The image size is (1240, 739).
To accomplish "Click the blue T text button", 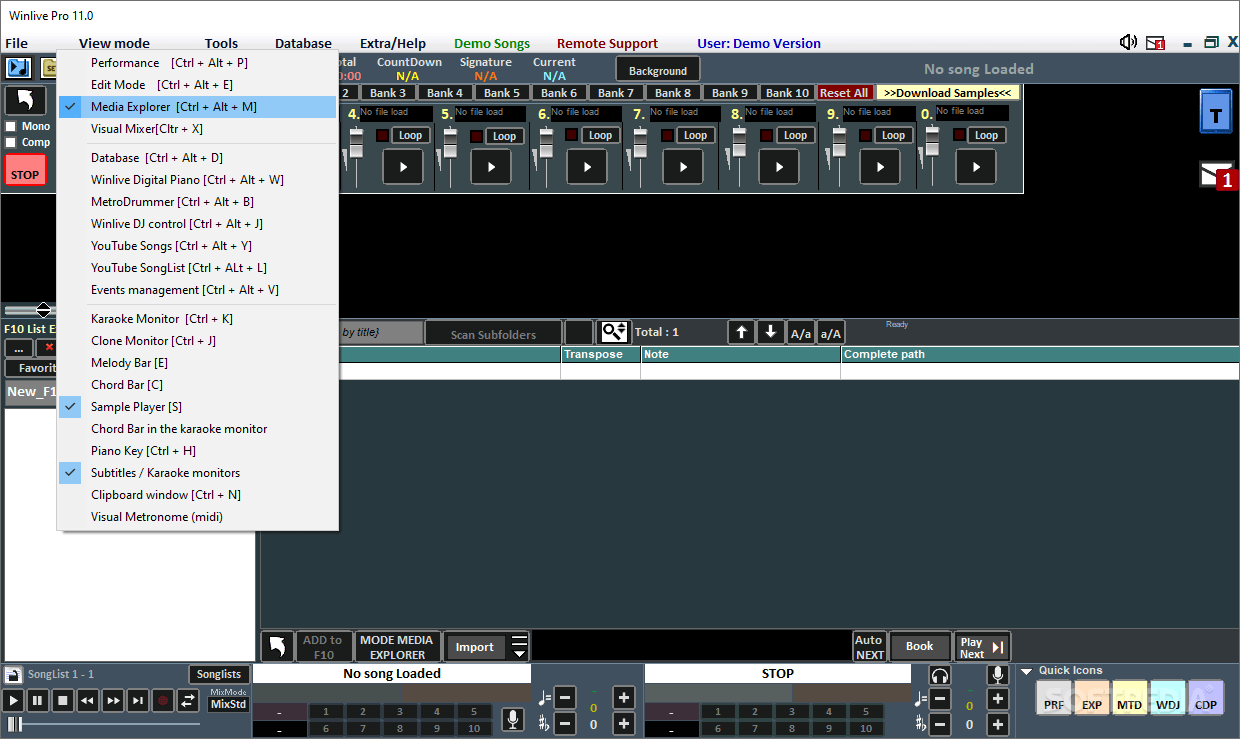I will 1216,111.
